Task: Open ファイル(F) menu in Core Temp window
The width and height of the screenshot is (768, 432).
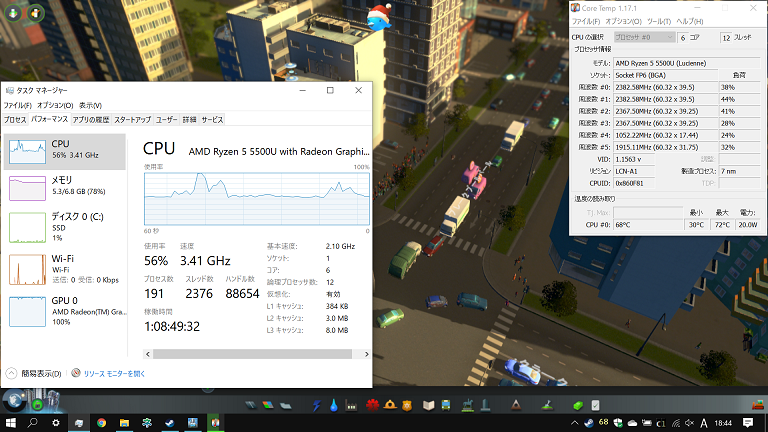Action: [x=586, y=22]
